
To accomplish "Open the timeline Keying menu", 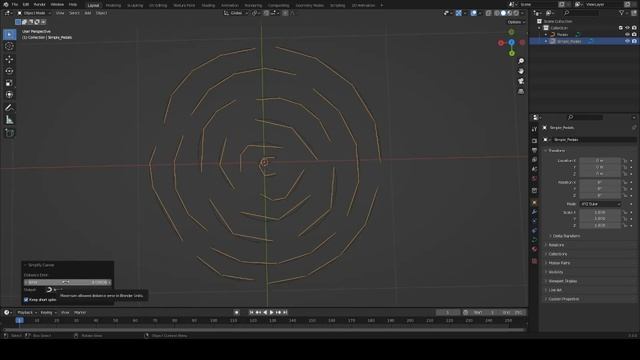I will tap(48, 312).
